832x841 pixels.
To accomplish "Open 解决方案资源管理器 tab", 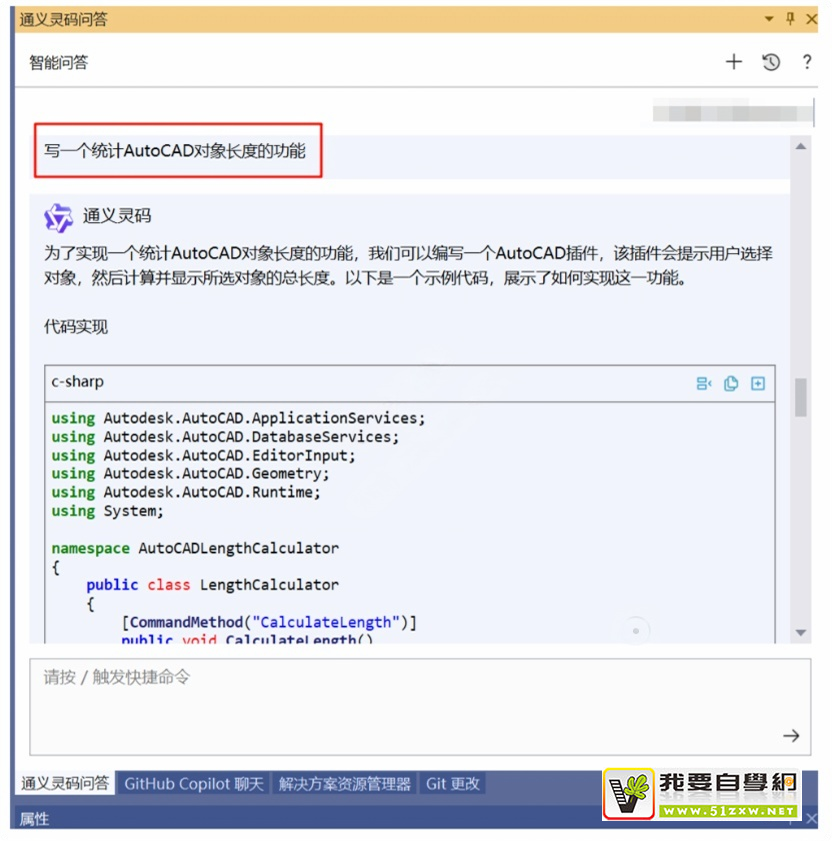I will [345, 784].
